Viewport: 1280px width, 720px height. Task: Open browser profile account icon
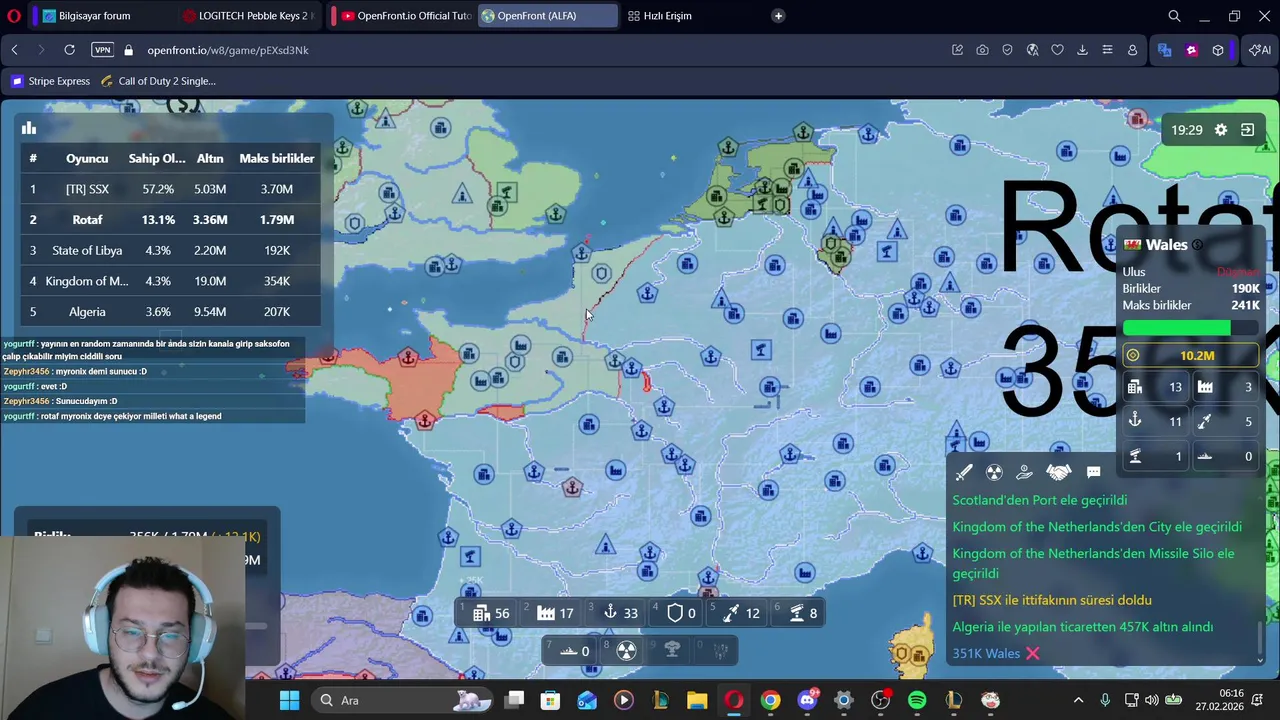coord(1132,50)
